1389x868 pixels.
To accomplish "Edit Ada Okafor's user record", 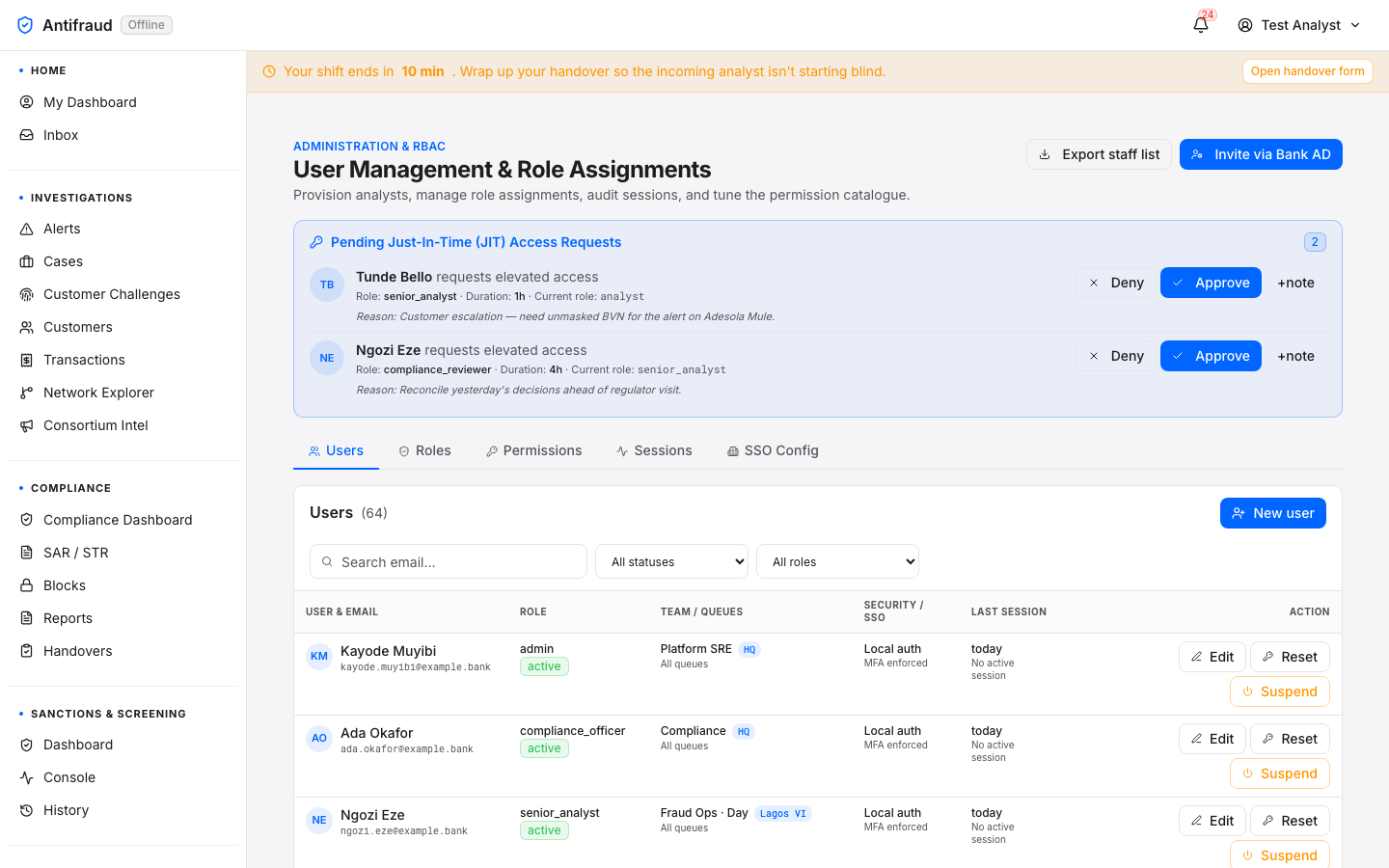I will point(1212,739).
